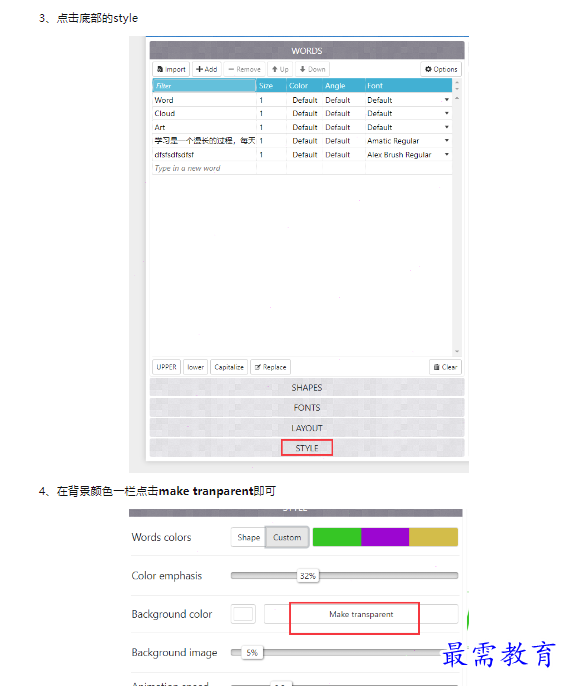The width and height of the screenshot is (564, 686).
Task: Click the Font column header
Action: [x=408, y=86]
